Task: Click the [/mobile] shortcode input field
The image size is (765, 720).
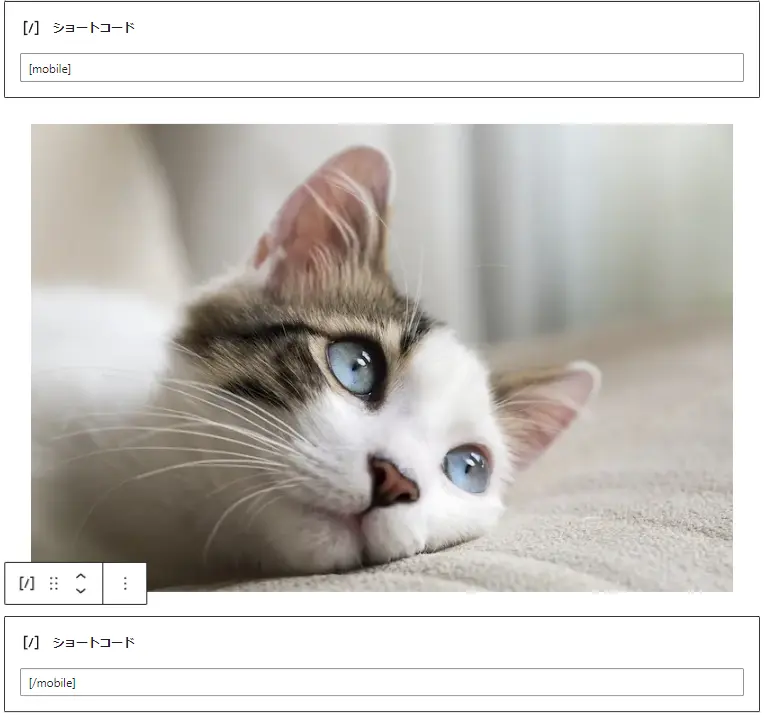Action: [382, 682]
